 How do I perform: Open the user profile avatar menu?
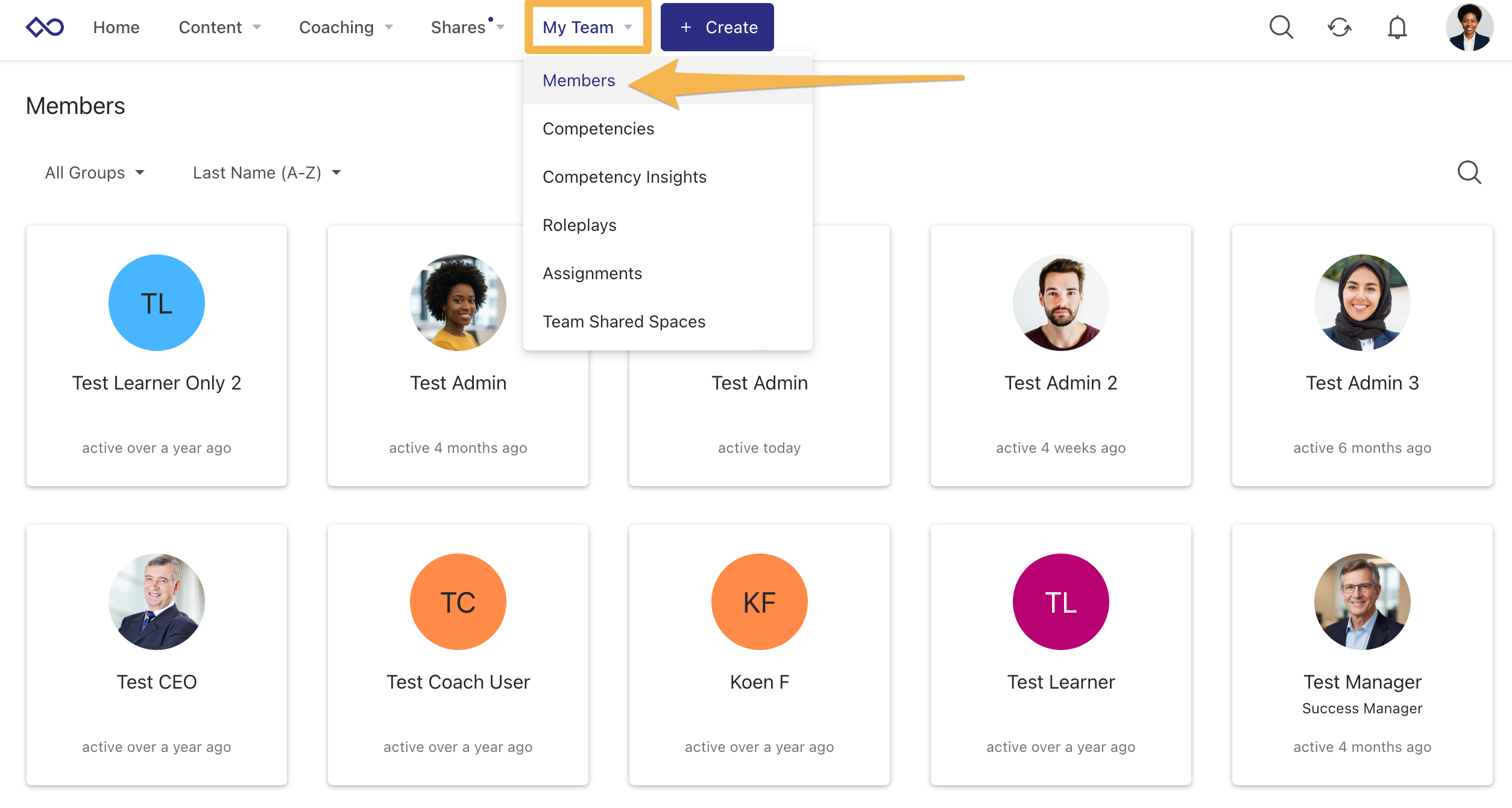(1469, 27)
